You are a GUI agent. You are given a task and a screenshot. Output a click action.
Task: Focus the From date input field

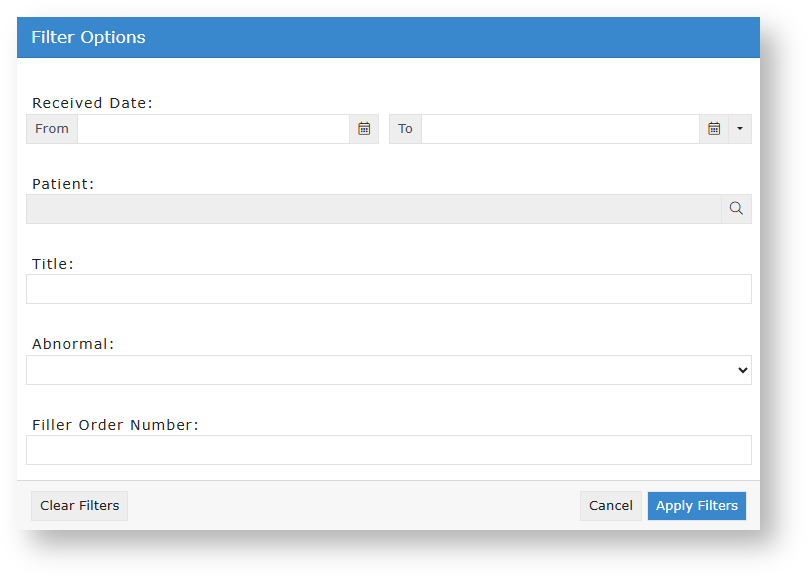pos(213,129)
